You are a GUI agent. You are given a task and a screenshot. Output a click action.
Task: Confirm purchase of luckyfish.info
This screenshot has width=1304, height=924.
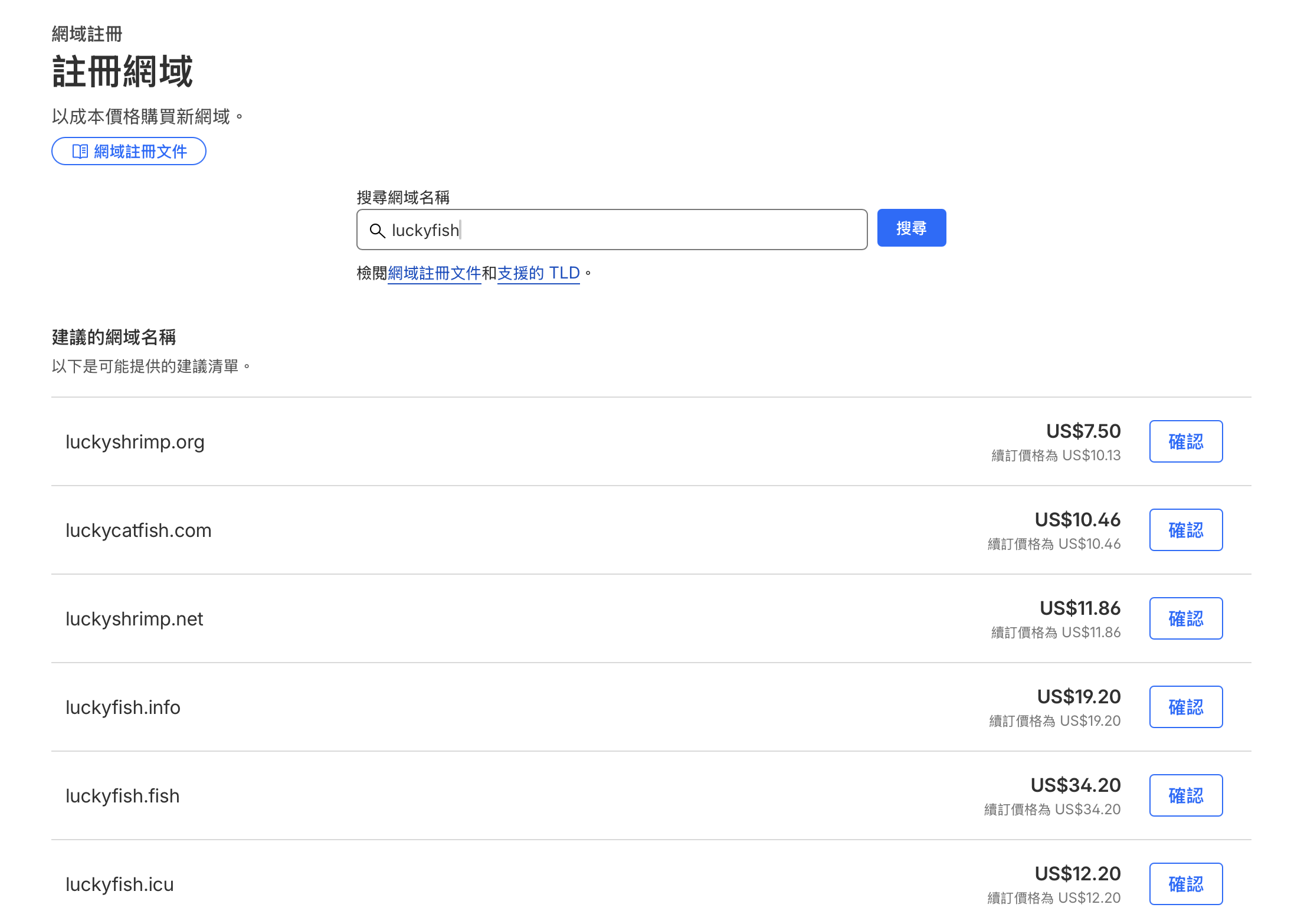pos(1185,707)
